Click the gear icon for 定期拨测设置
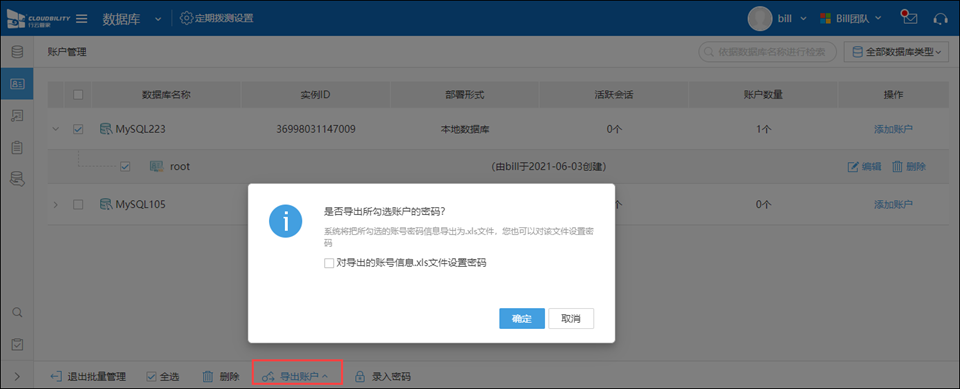 [x=186, y=18]
